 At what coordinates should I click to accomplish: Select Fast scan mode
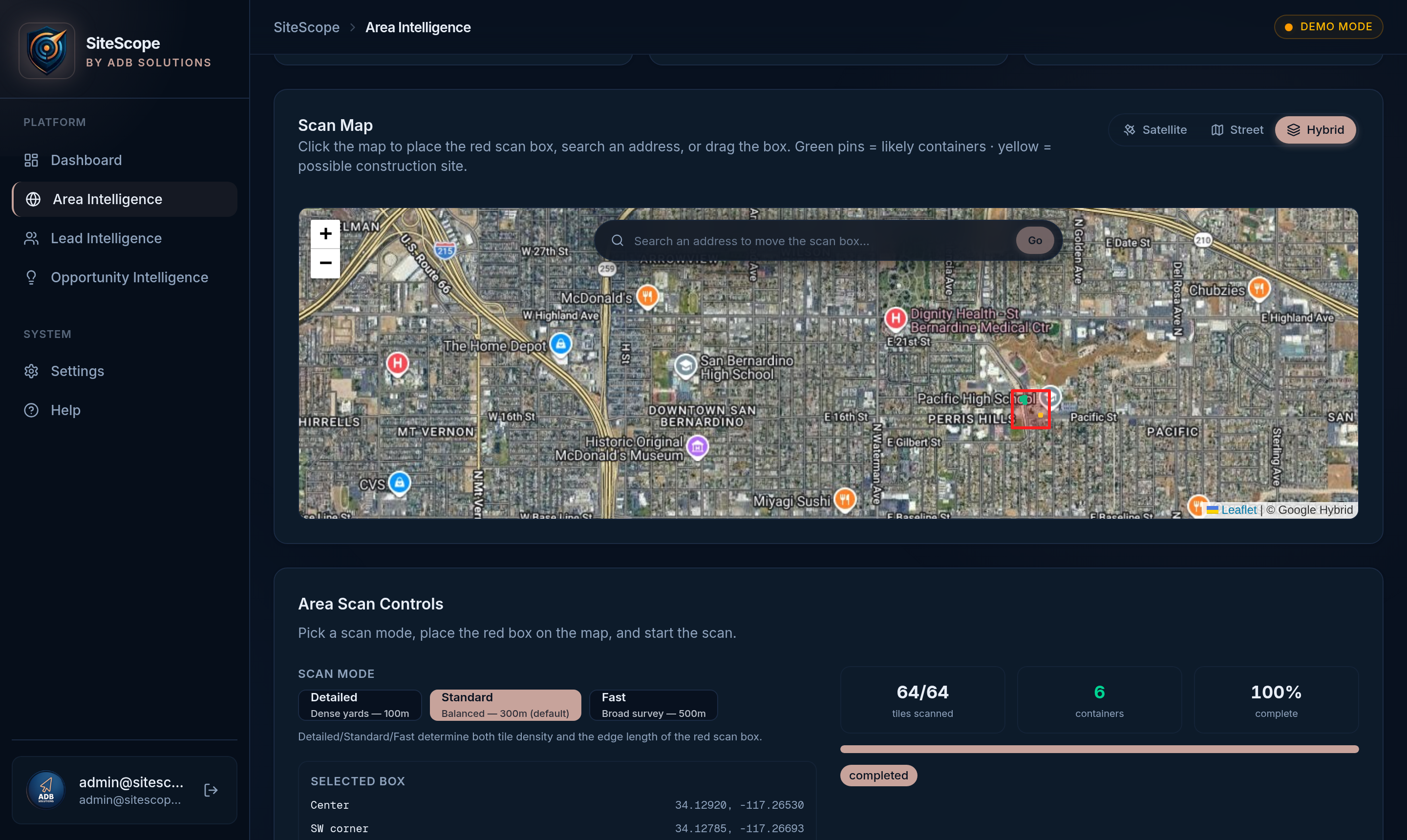coord(653,705)
